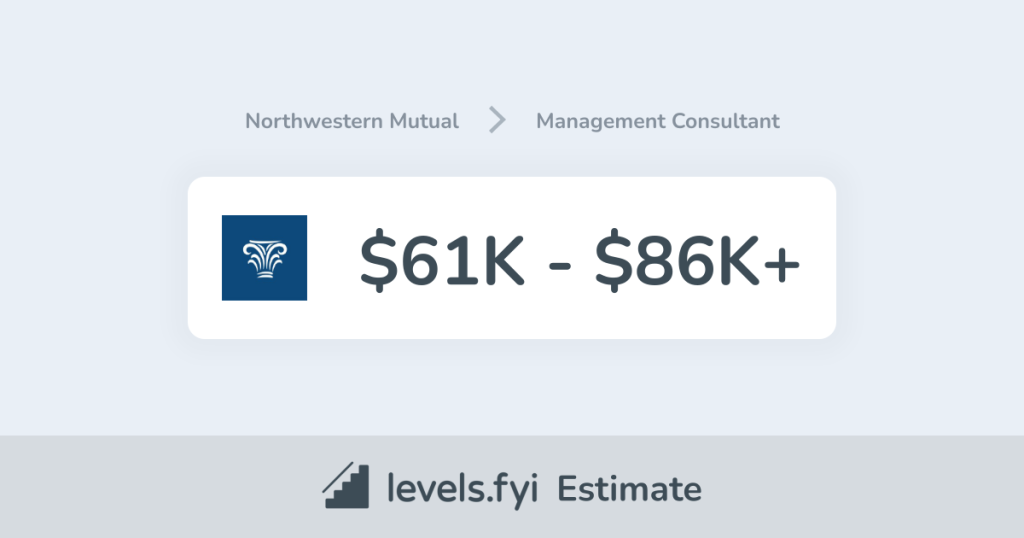This screenshot has width=1024, height=538.
Task: Click the Estimate label in footer
Action: 629,488
